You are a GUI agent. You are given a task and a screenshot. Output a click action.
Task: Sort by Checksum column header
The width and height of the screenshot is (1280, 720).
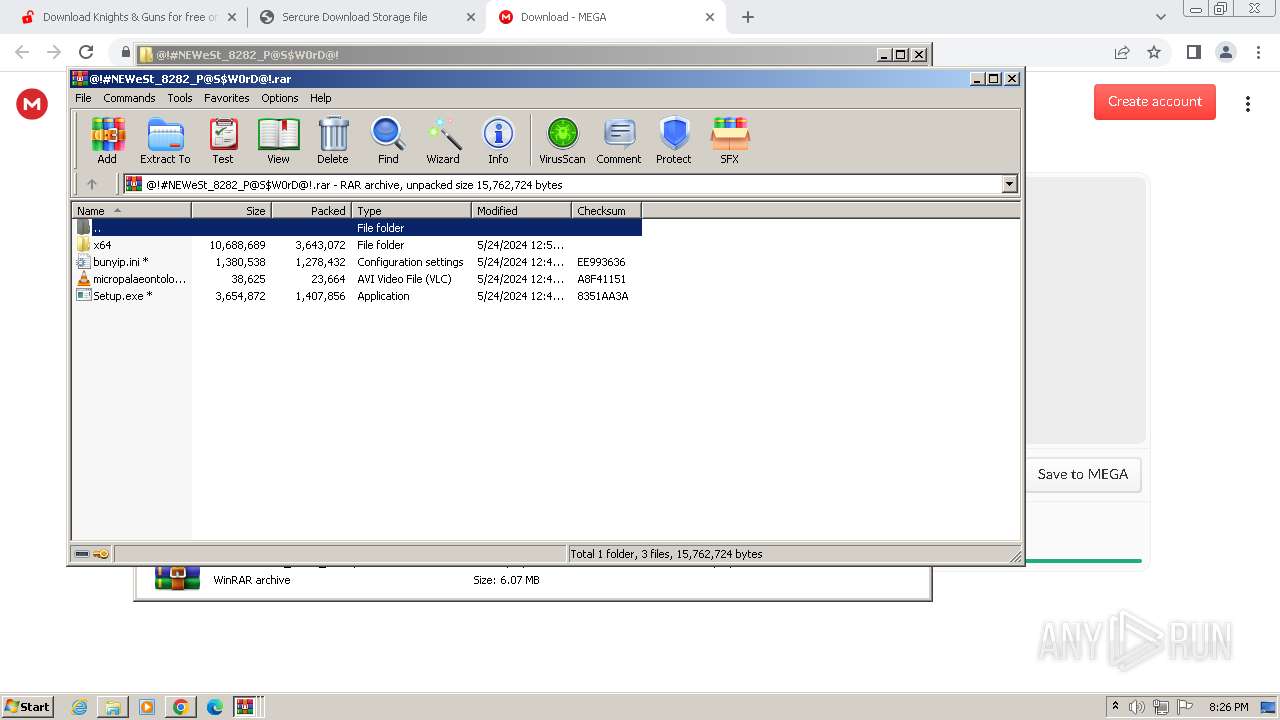(607, 210)
